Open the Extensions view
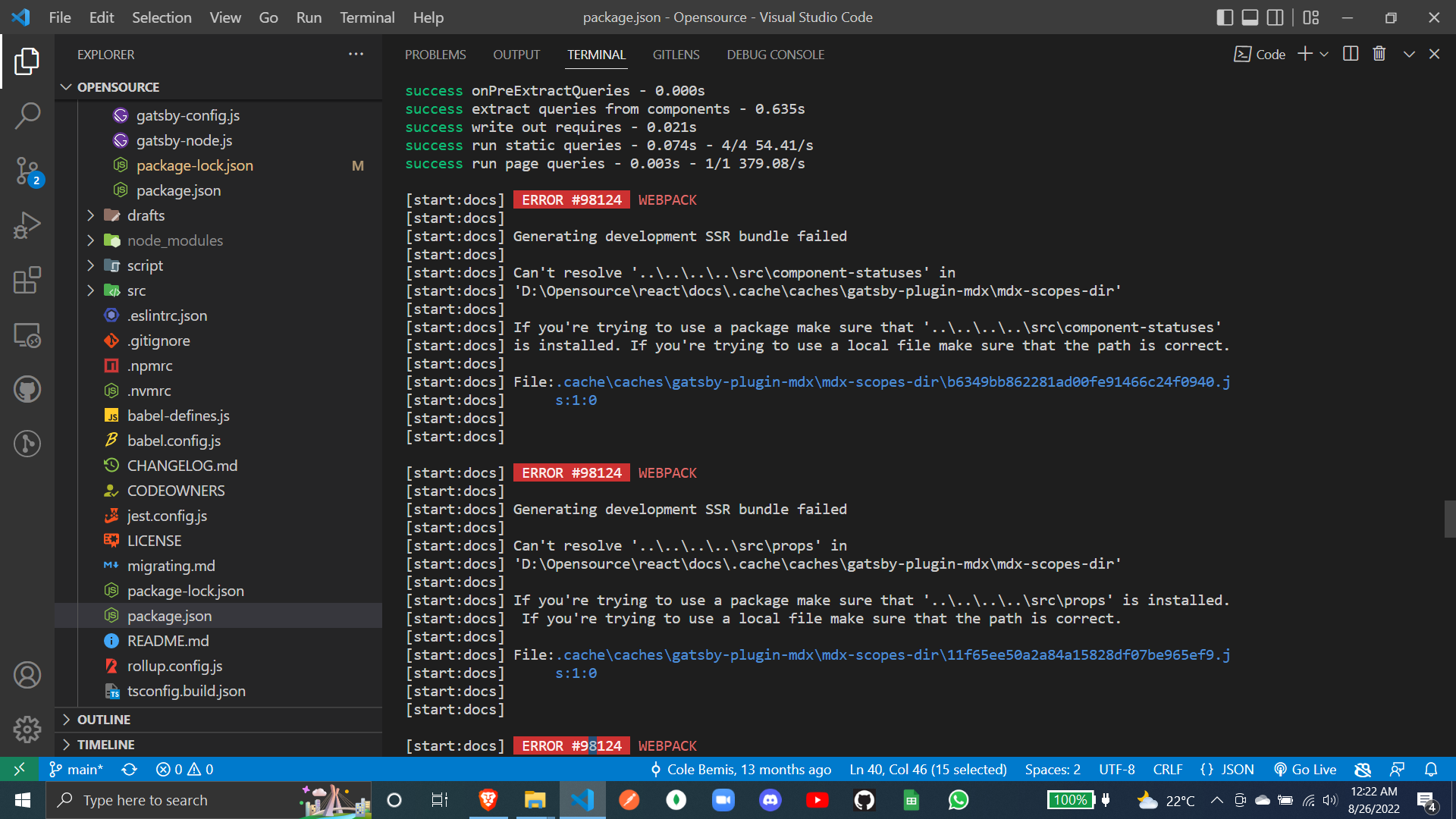Image resolution: width=1456 pixels, height=819 pixels. pos(27,281)
